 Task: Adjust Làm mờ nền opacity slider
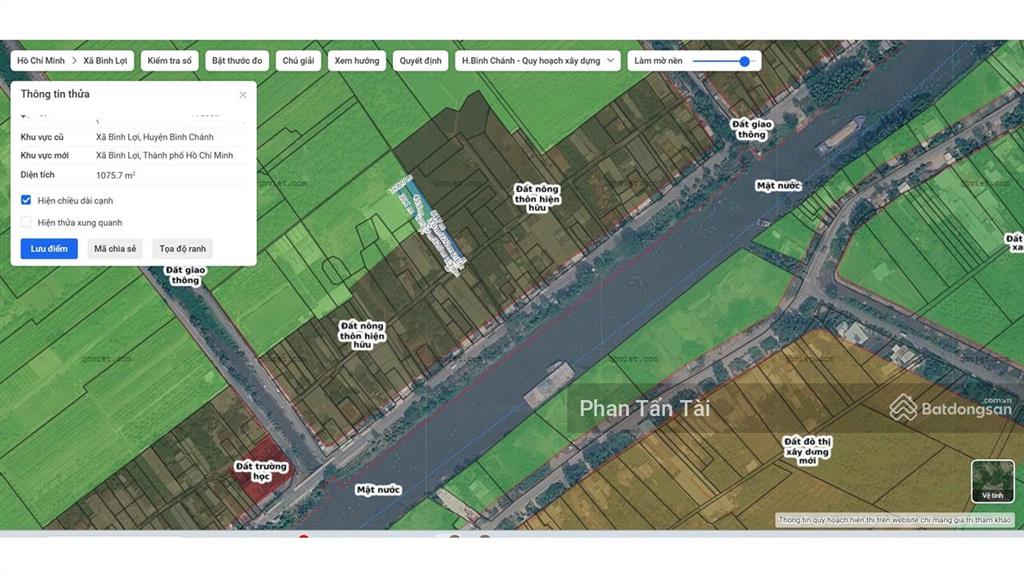coord(744,61)
